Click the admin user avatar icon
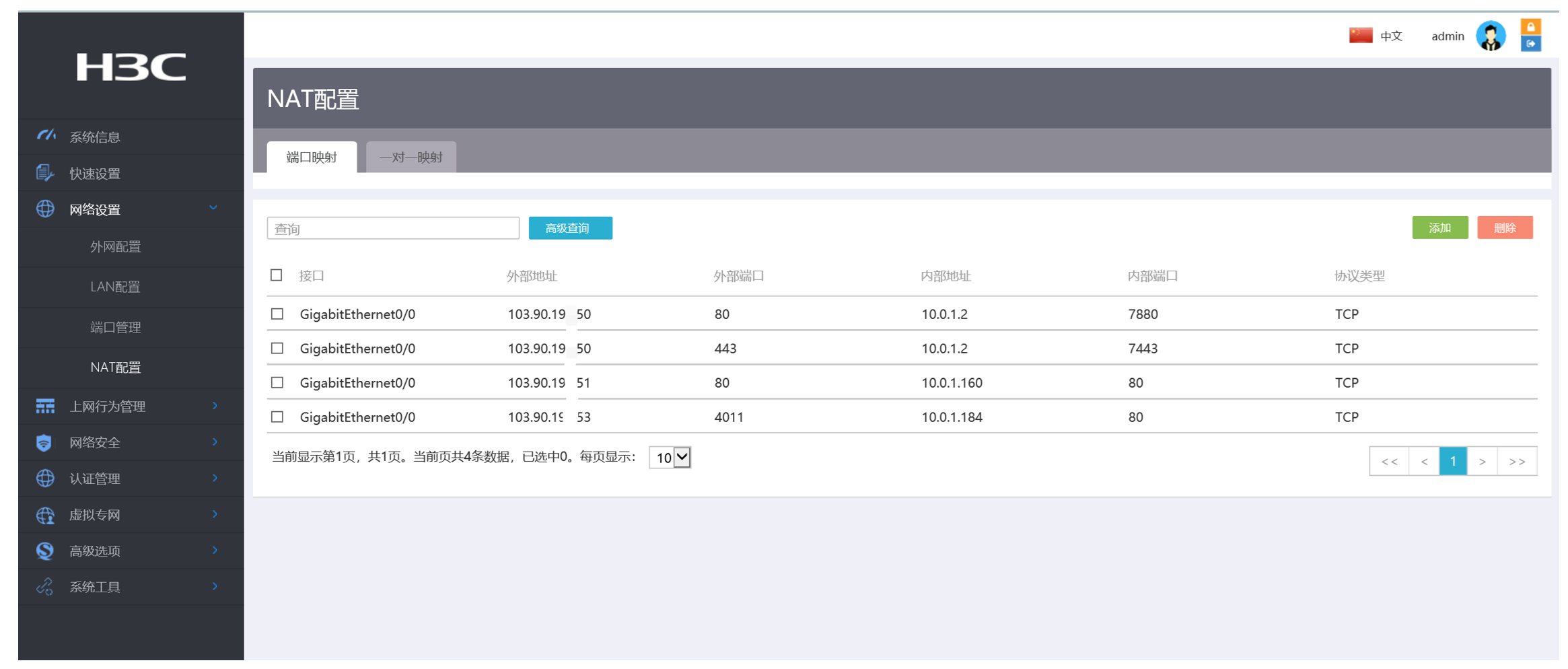The image size is (1568, 669). click(1490, 36)
